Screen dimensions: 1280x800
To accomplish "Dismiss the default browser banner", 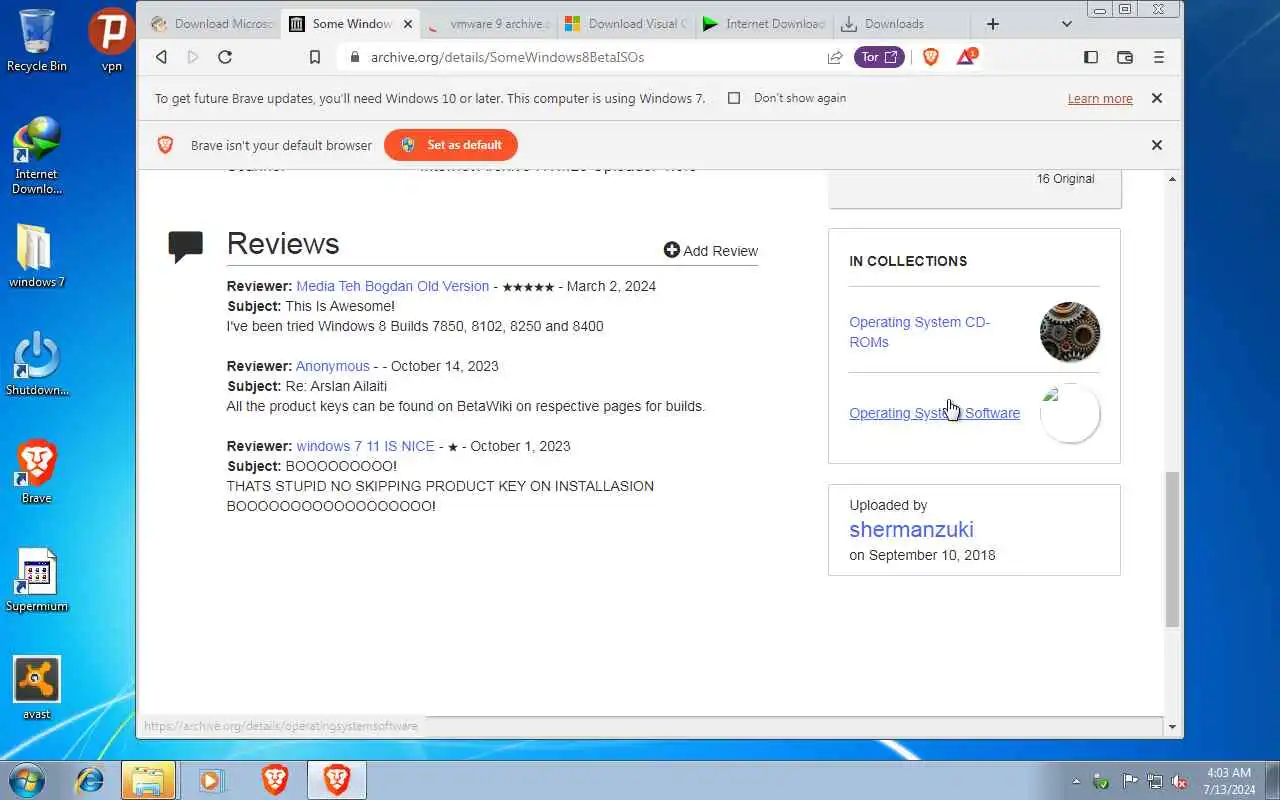I will [1157, 145].
